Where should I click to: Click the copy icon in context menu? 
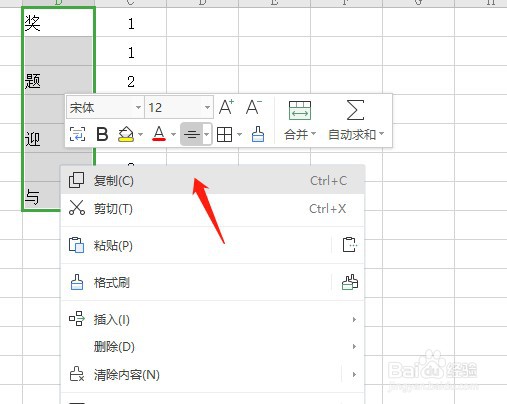[76, 180]
